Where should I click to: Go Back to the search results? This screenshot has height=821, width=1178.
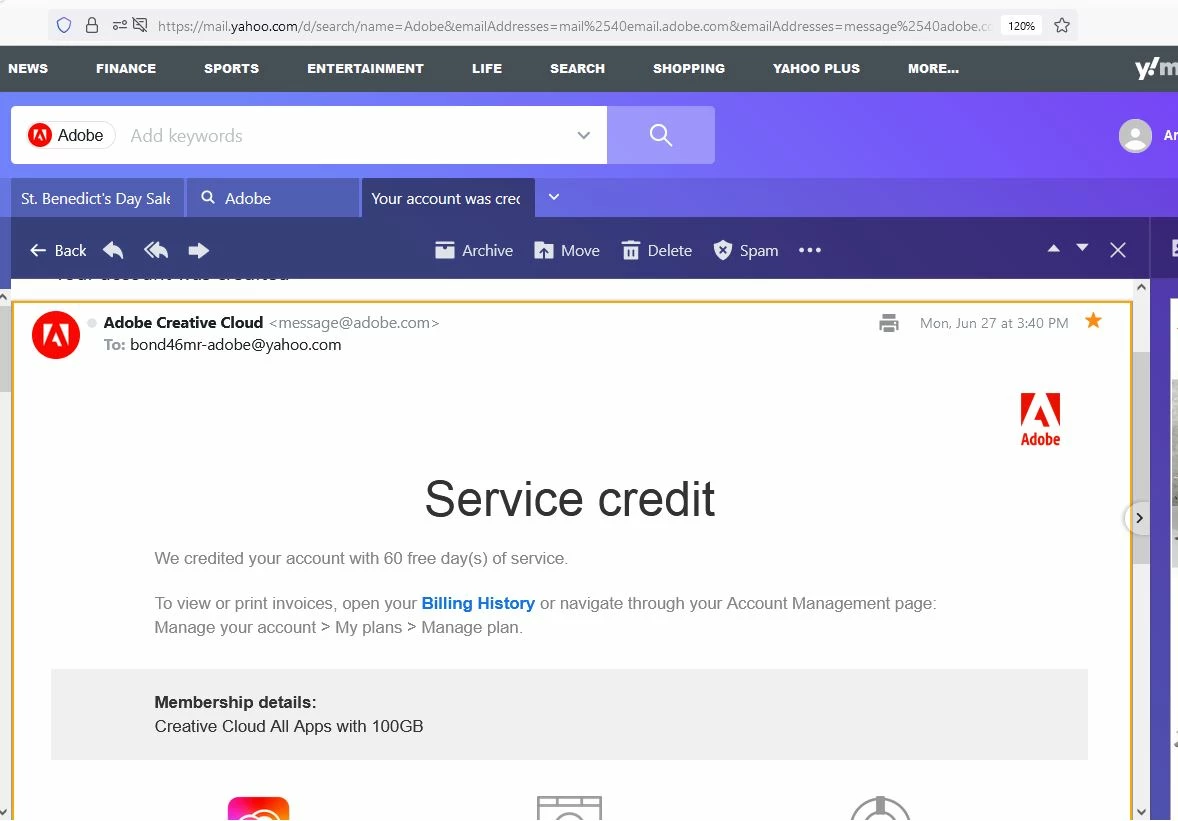click(58, 250)
